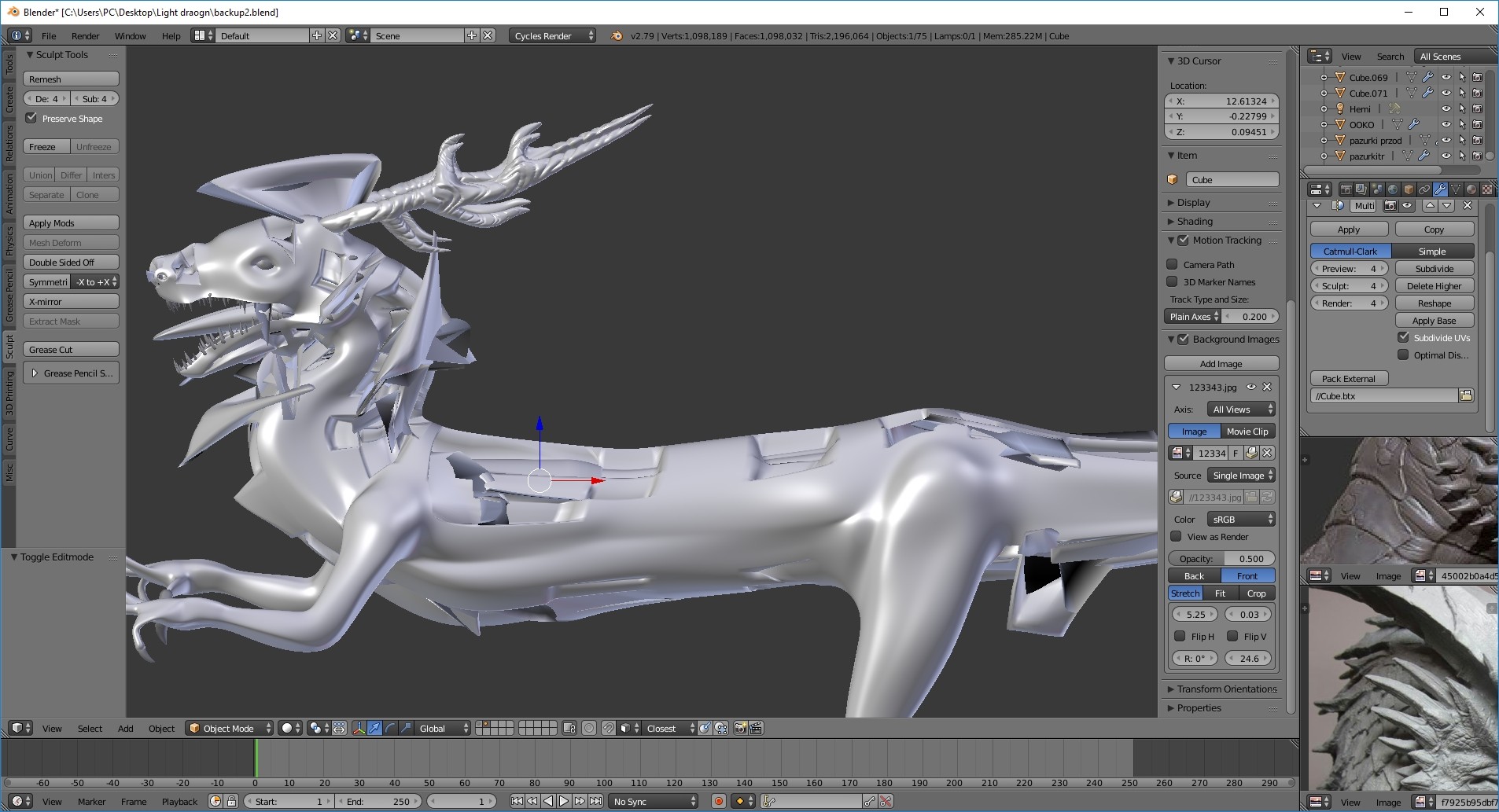Image resolution: width=1499 pixels, height=812 pixels.
Task: Click the OpenGL render image camera icon
Action: pos(739,729)
